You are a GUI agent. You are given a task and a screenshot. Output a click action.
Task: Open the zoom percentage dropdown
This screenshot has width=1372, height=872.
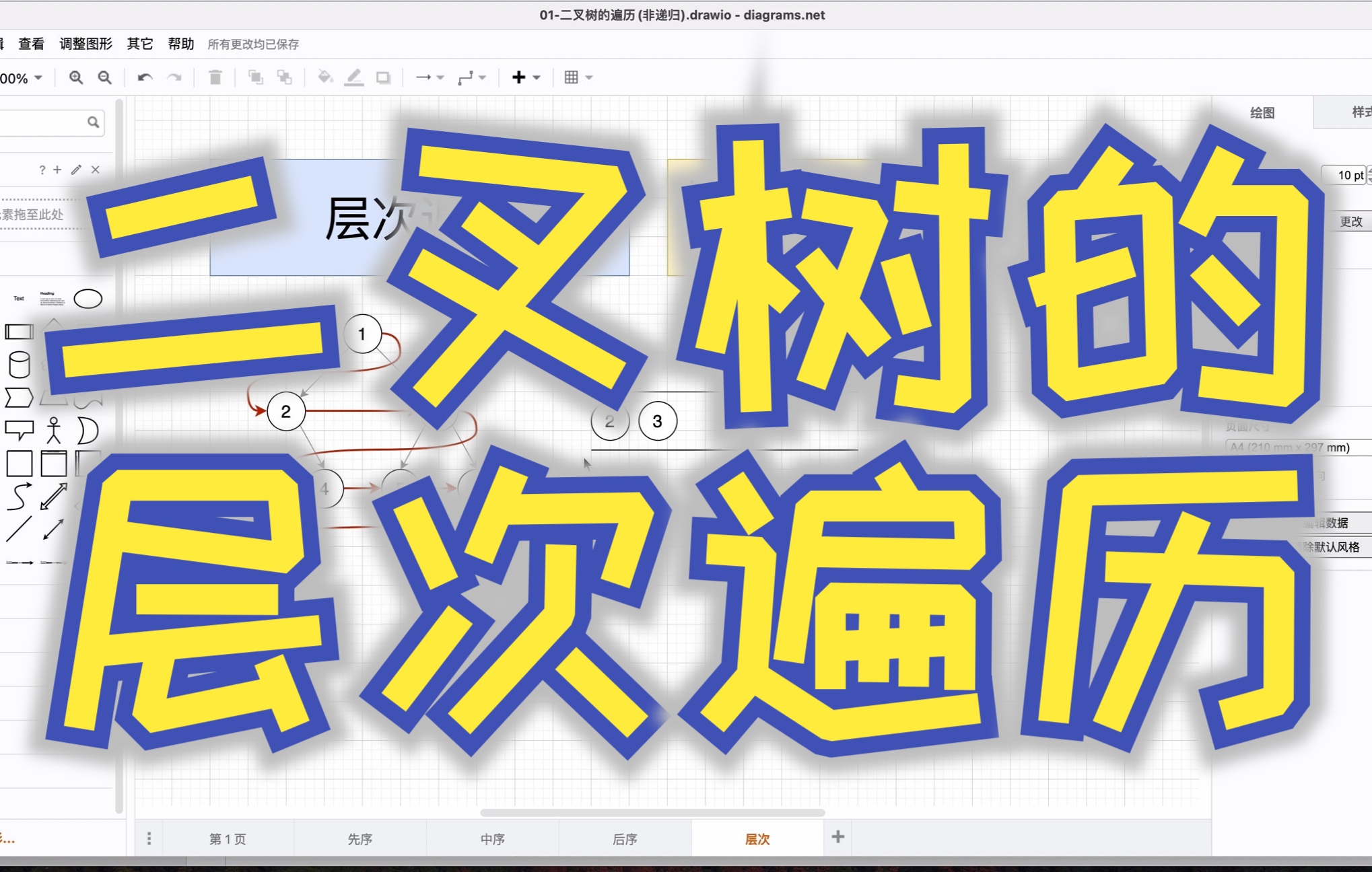click(22, 78)
